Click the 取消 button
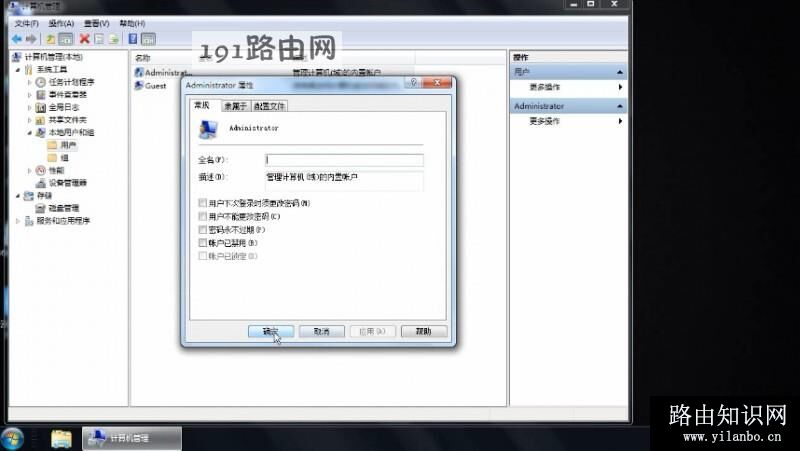The height and width of the screenshot is (451, 800). point(322,332)
